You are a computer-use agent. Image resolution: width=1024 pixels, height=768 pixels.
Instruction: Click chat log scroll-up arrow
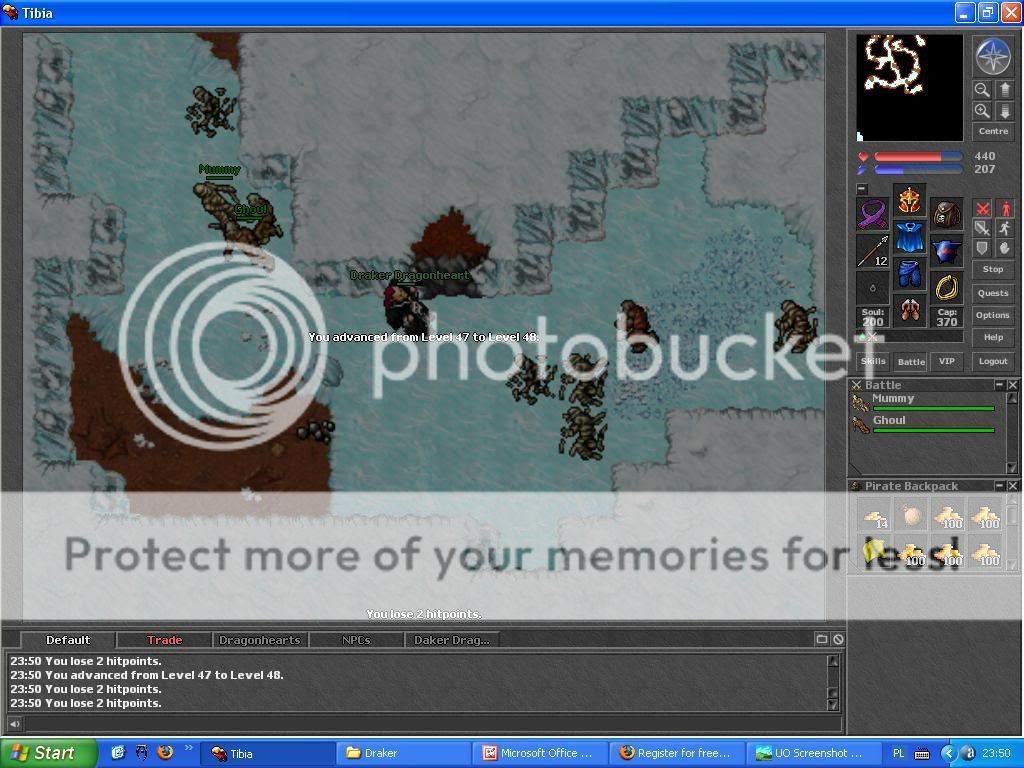click(833, 661)
